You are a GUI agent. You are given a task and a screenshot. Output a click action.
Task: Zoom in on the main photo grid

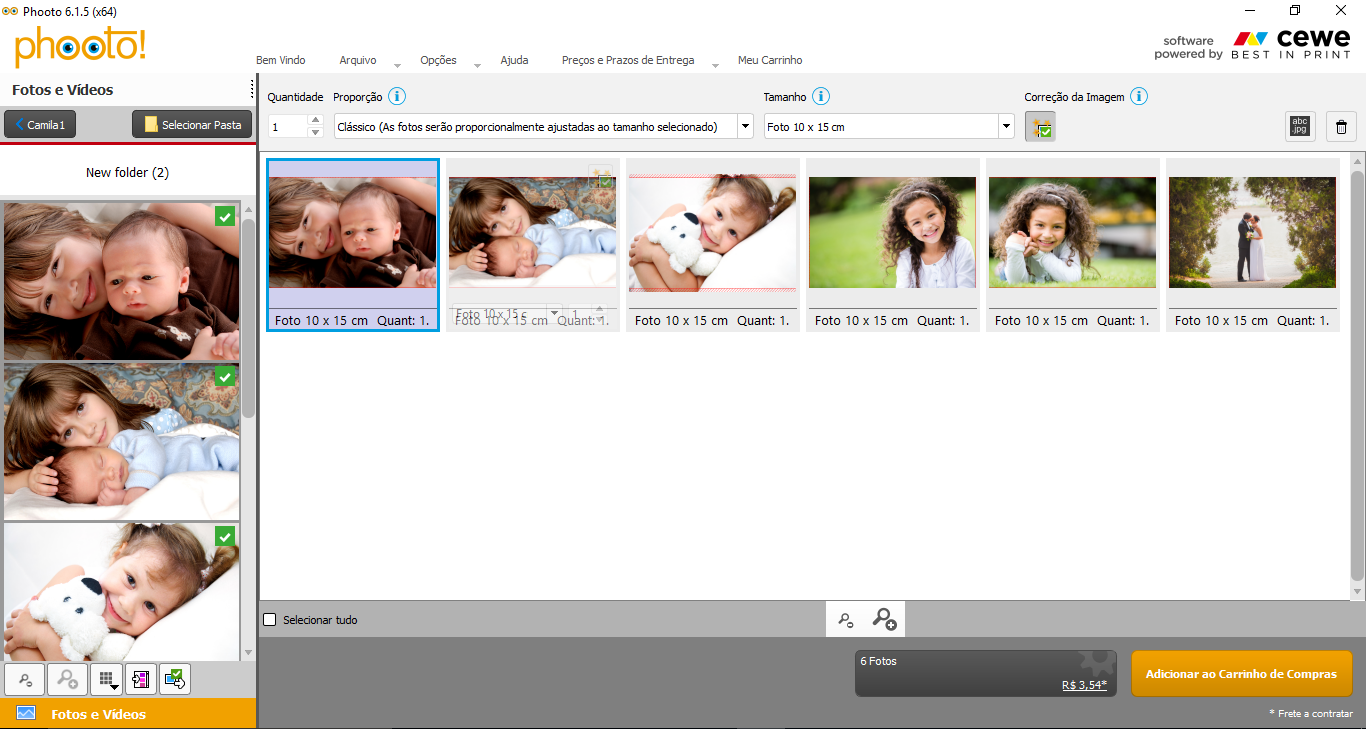coord(884,620)
